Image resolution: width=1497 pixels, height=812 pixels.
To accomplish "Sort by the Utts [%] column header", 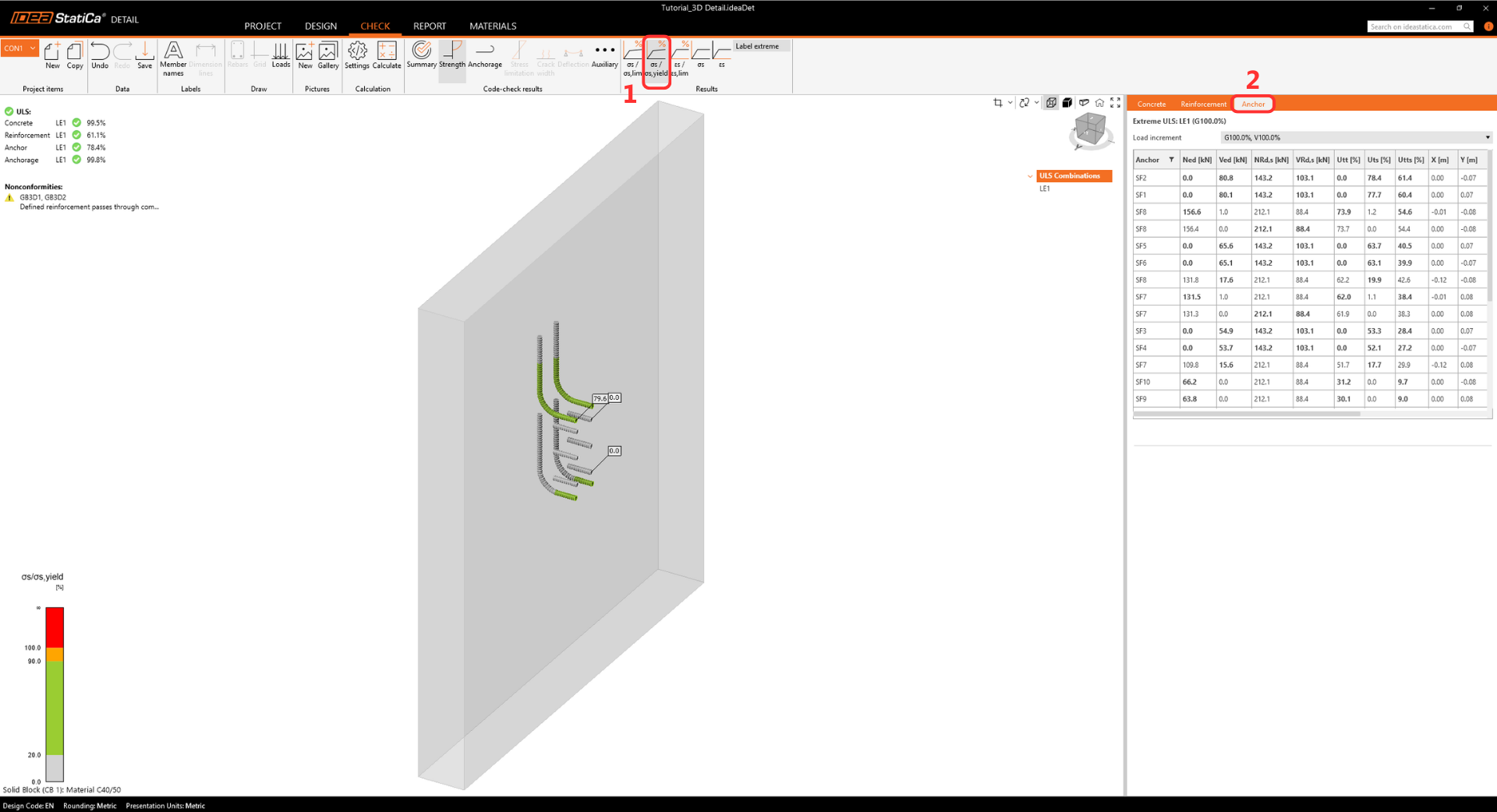I will click(x=1410, y=160).
